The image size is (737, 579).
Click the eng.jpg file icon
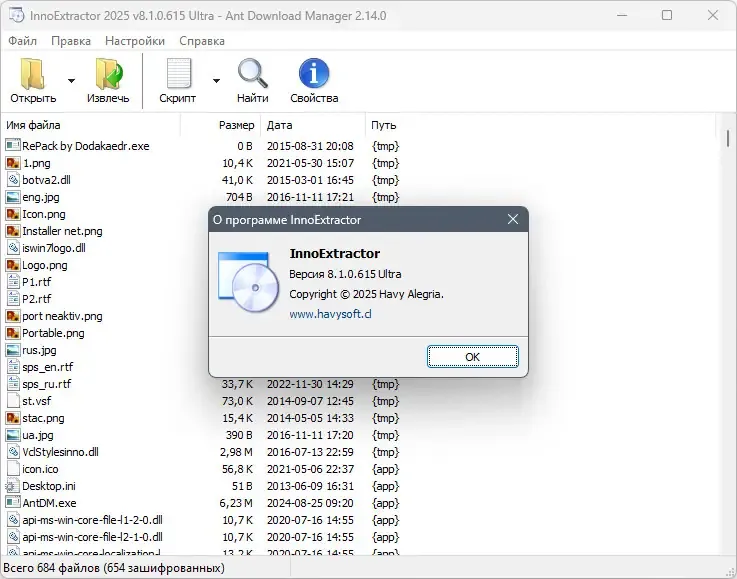(13, 197)
